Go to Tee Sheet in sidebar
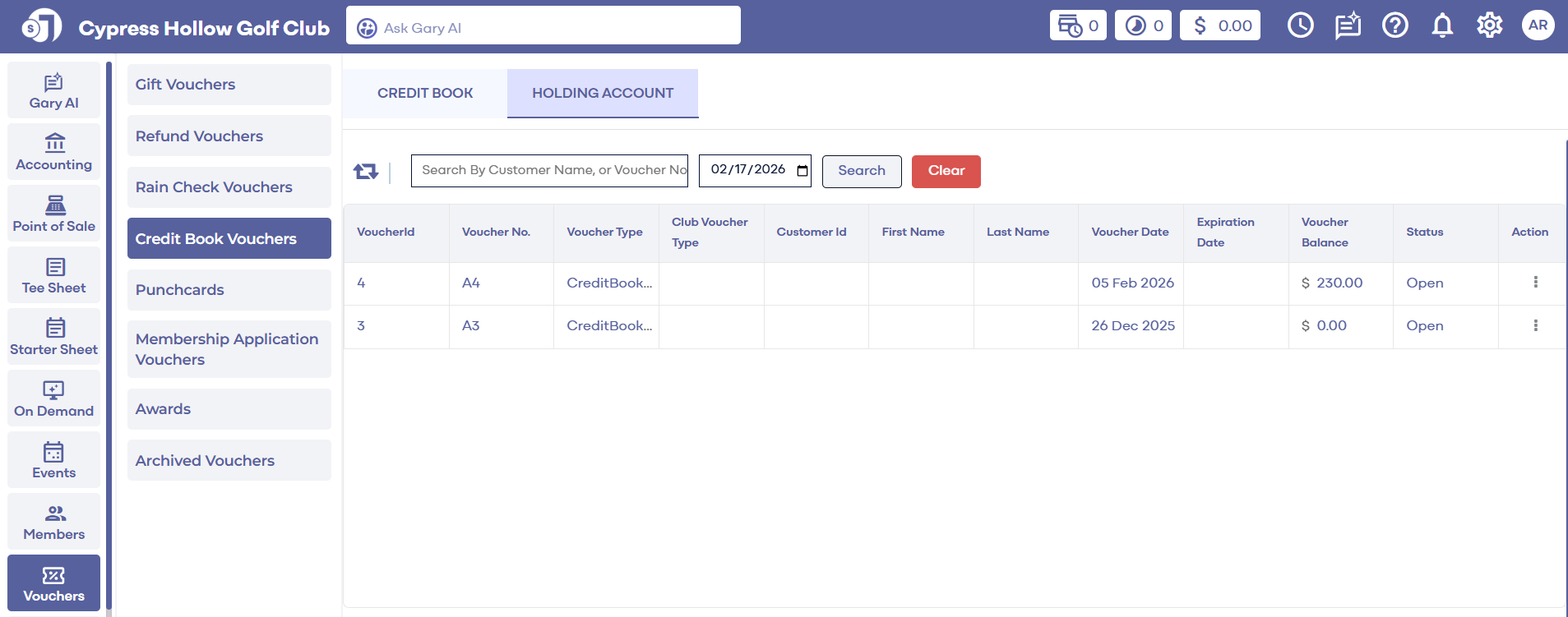The height and width of the screenshot is (617, 1568). pos(54,275)
